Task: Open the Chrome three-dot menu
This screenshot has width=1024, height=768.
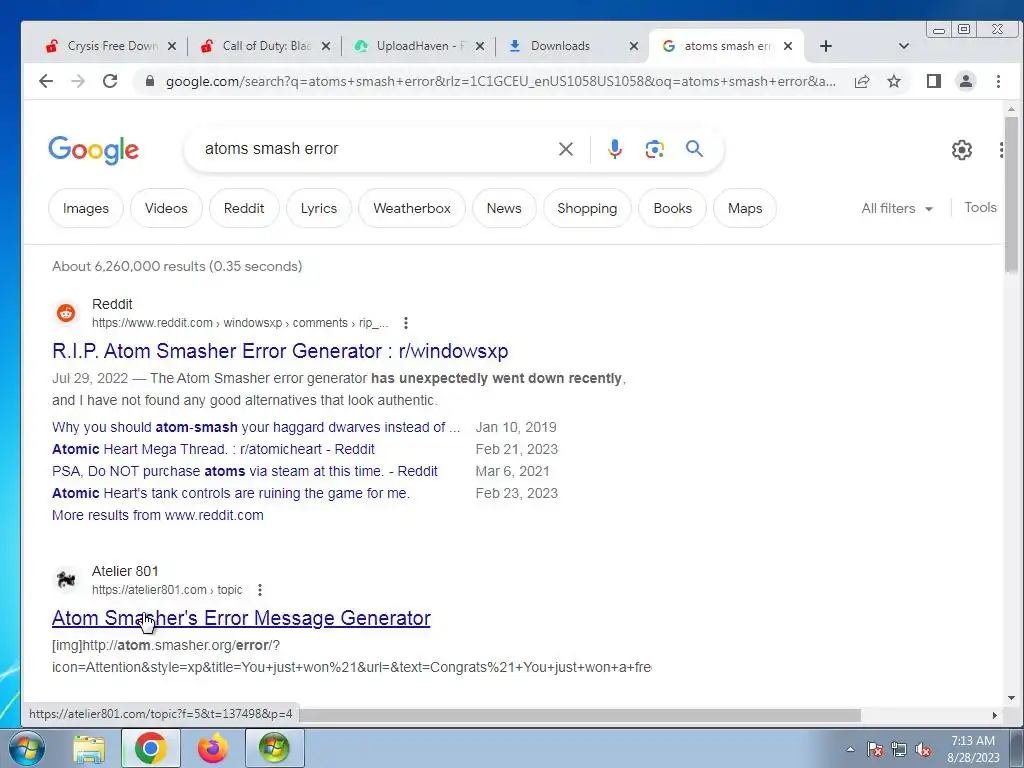Action: point(998,81)
